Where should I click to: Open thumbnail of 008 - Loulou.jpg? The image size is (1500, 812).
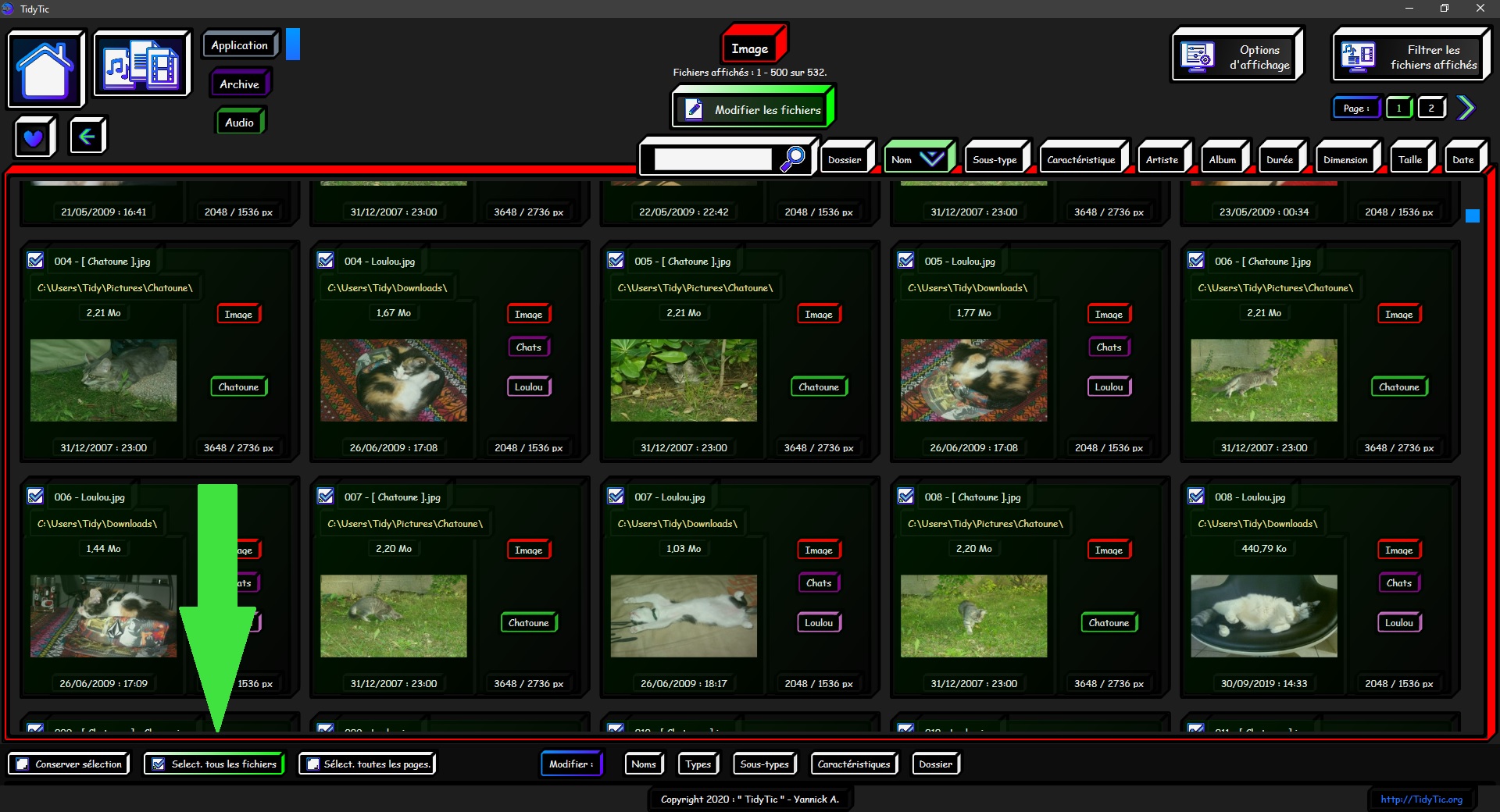(x=1264, y=616)
